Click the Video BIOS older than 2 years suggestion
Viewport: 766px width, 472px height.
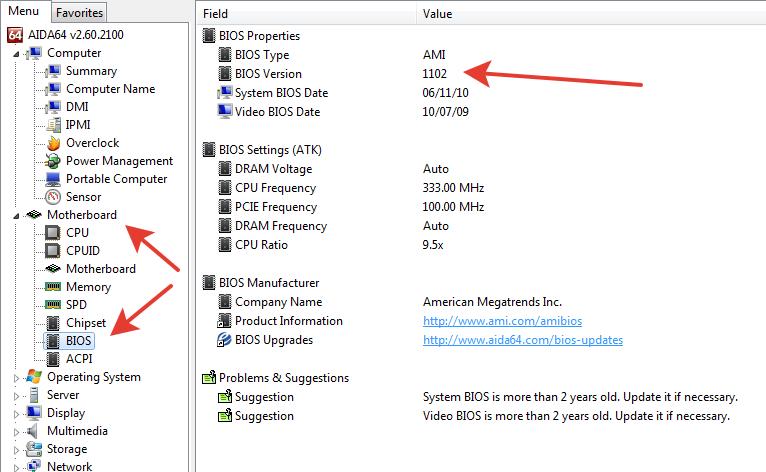(576, 416)
